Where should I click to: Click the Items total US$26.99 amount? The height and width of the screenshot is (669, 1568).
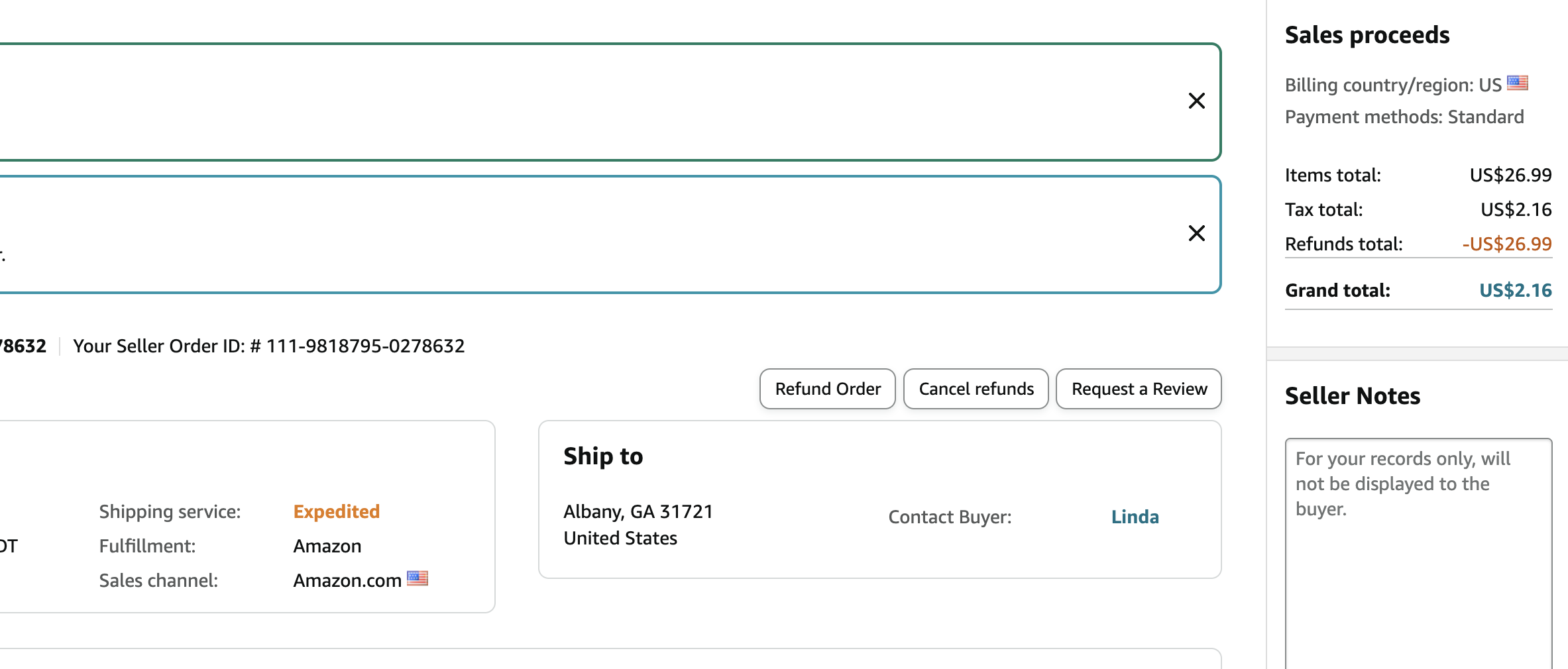click(x=1510, y=175)
